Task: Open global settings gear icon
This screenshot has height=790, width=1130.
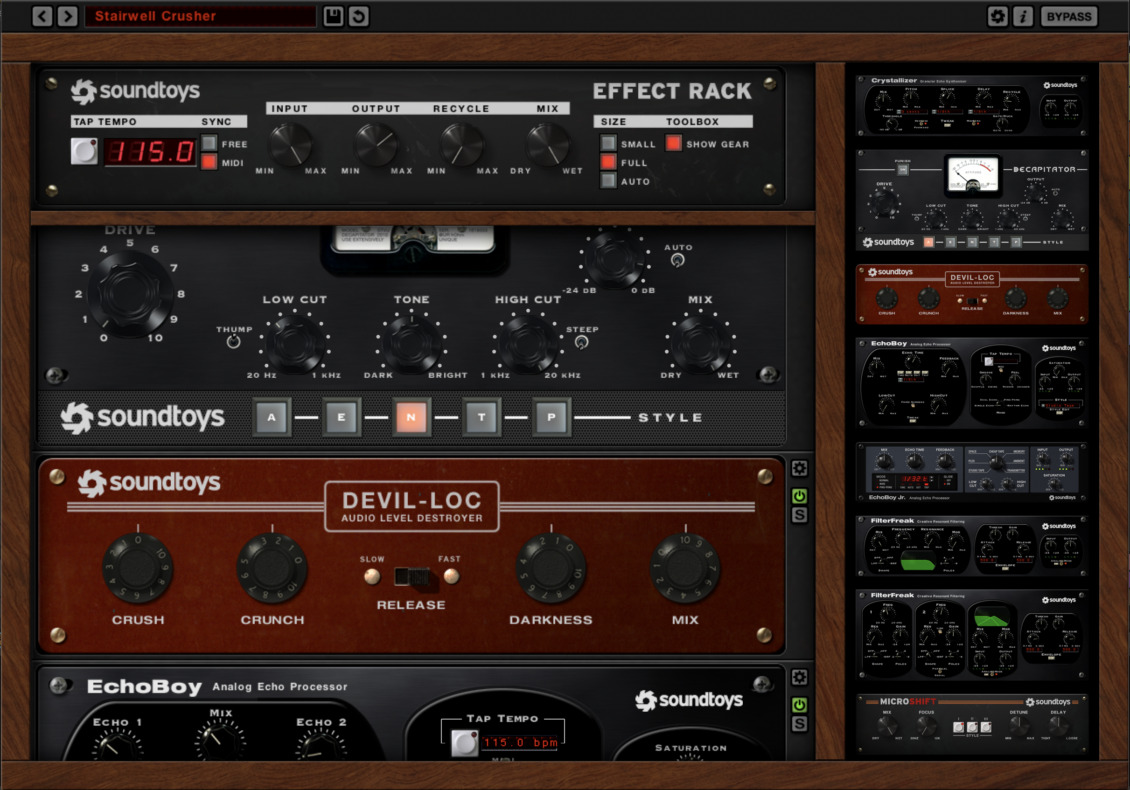Action: [997, 16]
